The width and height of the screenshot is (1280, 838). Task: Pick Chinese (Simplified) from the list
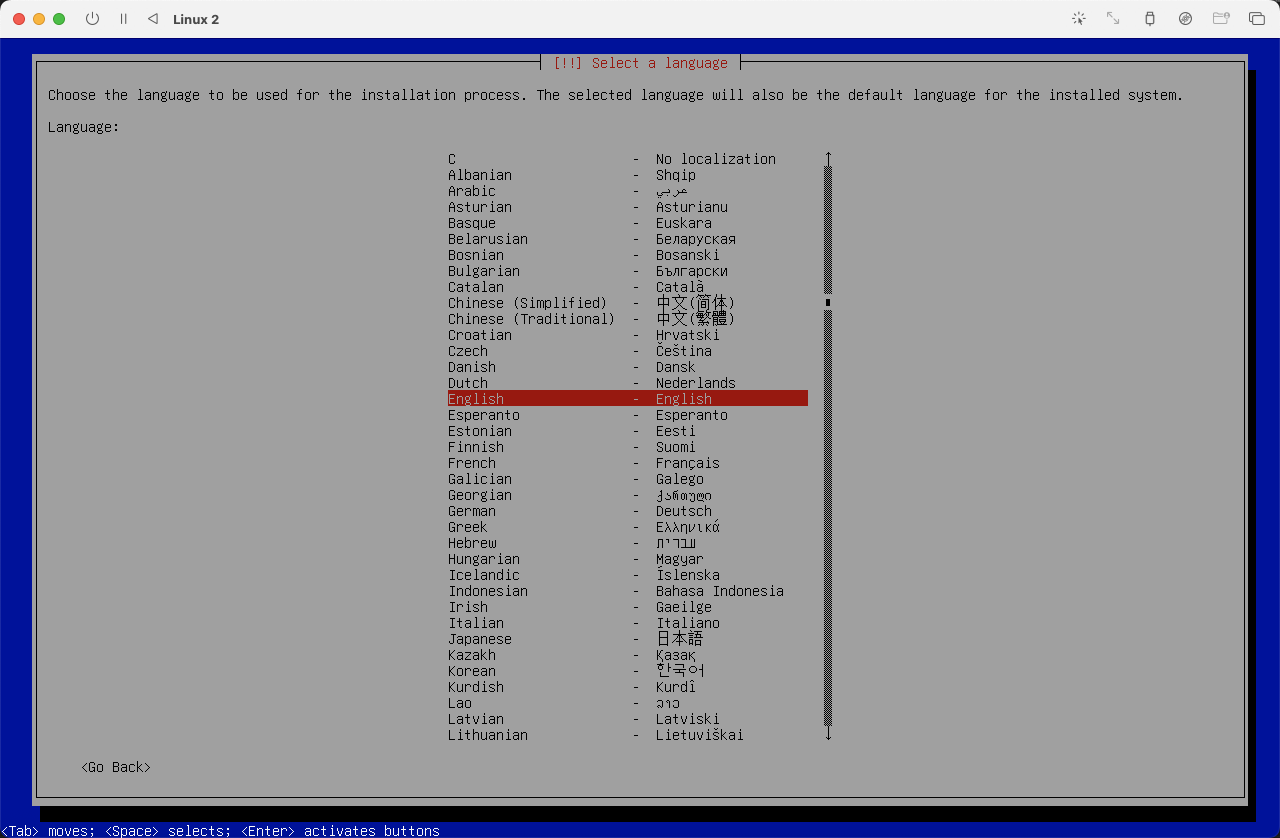[527, 303]
